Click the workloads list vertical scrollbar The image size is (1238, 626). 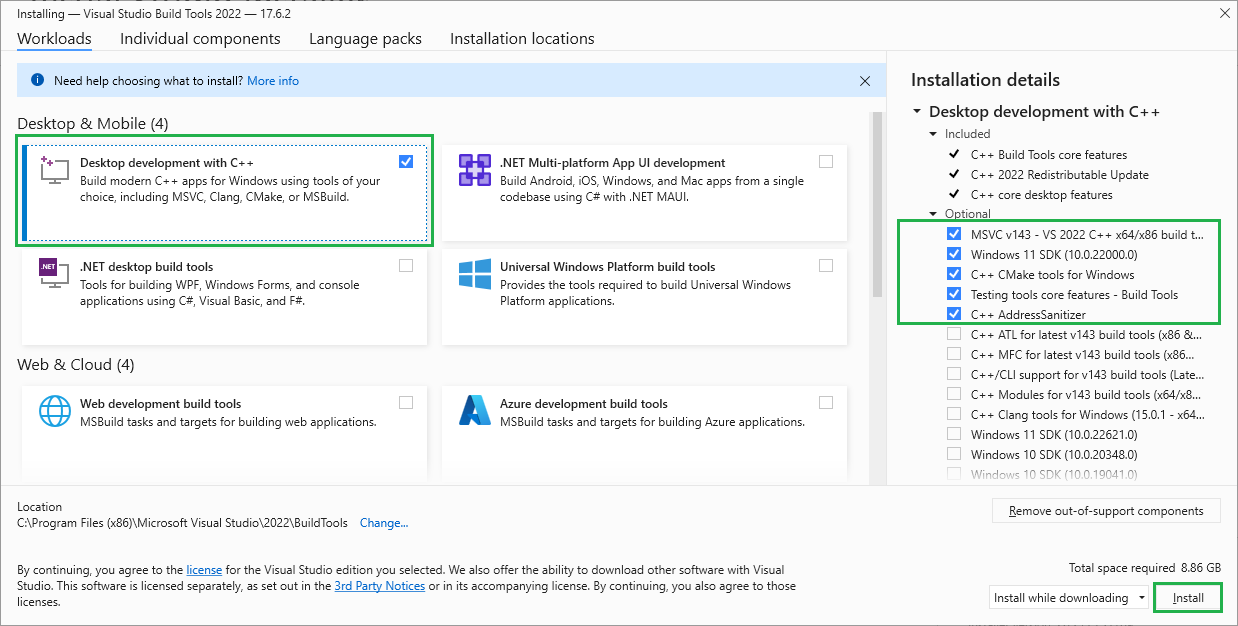coord(877,205)
